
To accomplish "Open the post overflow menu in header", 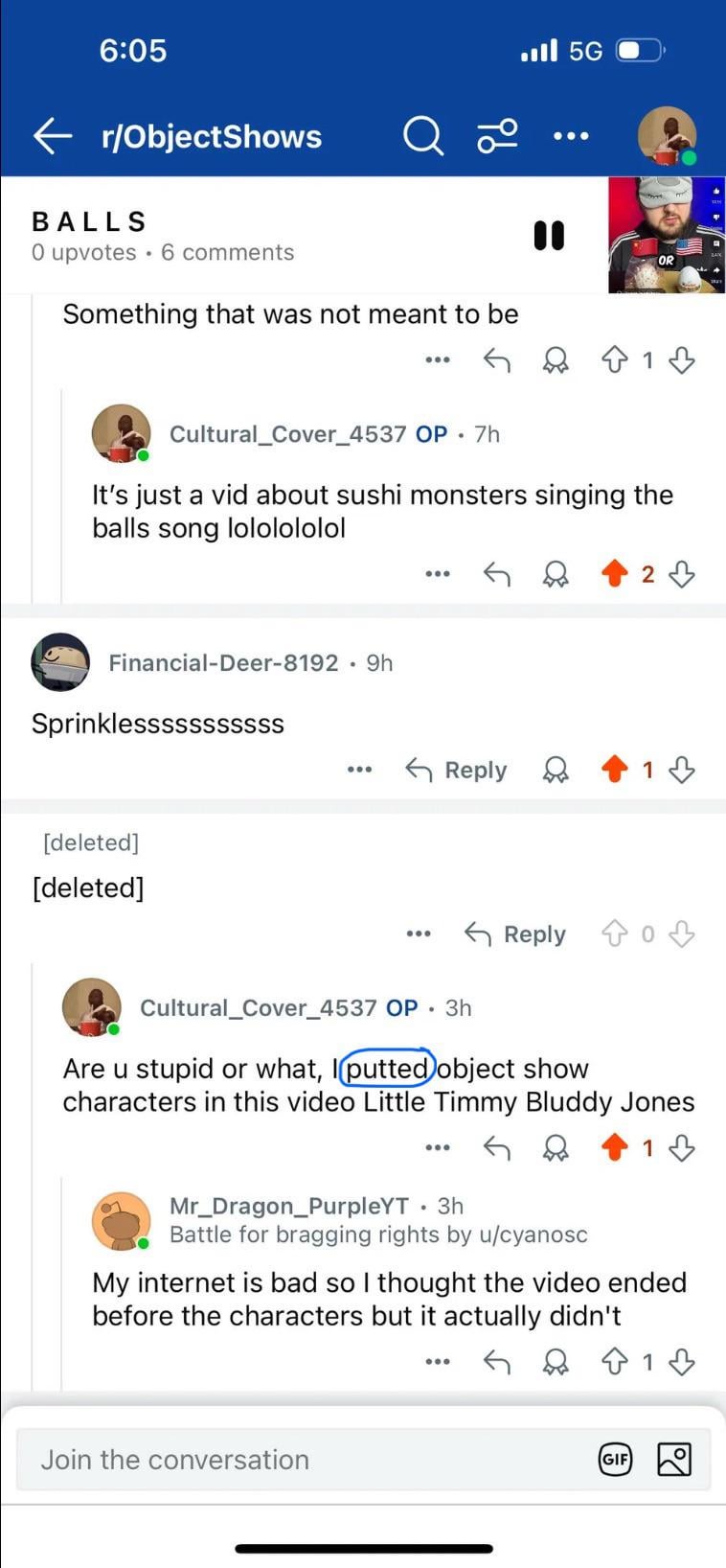I will click(x=571, y=136).
